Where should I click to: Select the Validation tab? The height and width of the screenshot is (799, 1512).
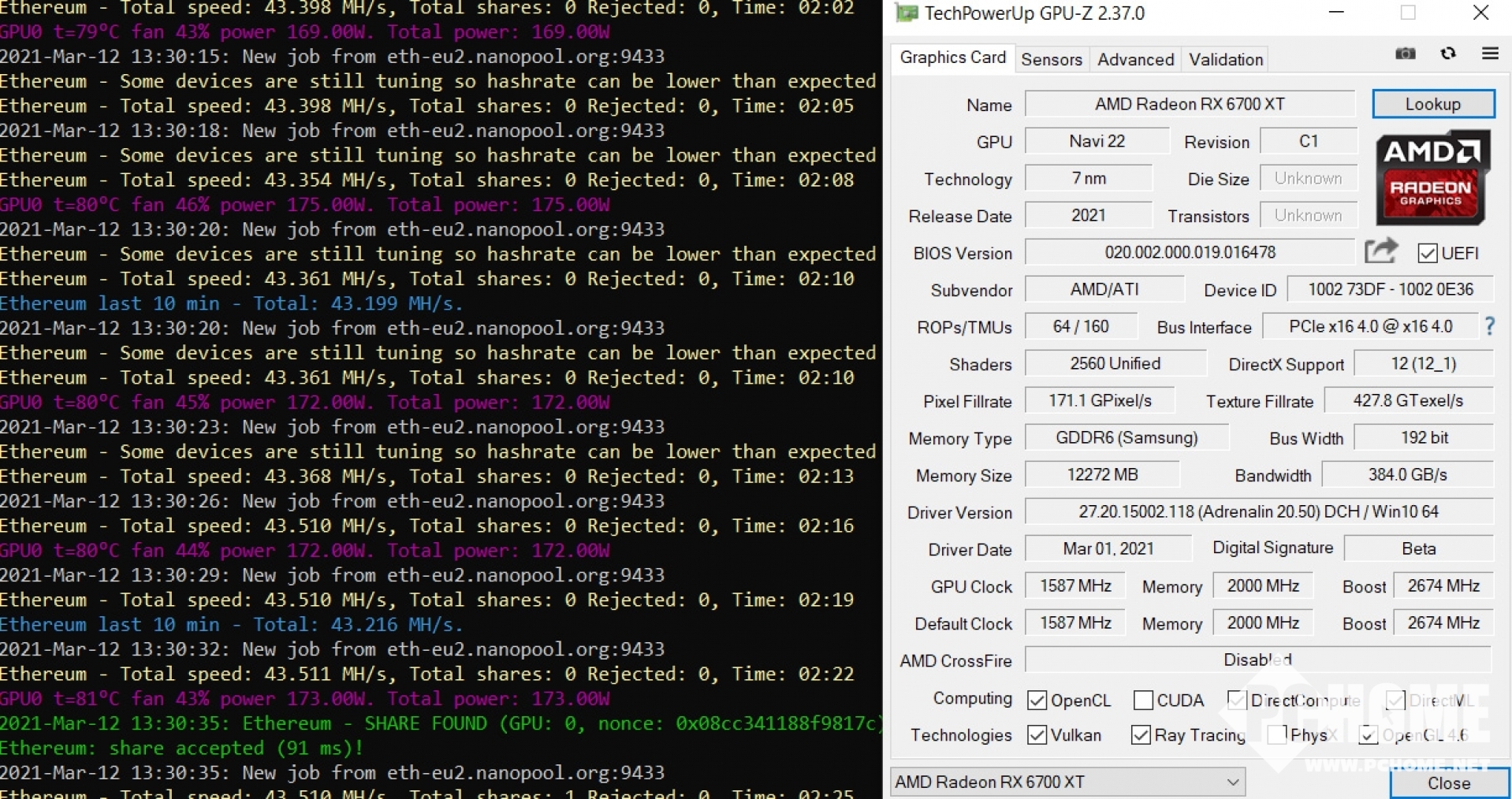click(1225, 60)
